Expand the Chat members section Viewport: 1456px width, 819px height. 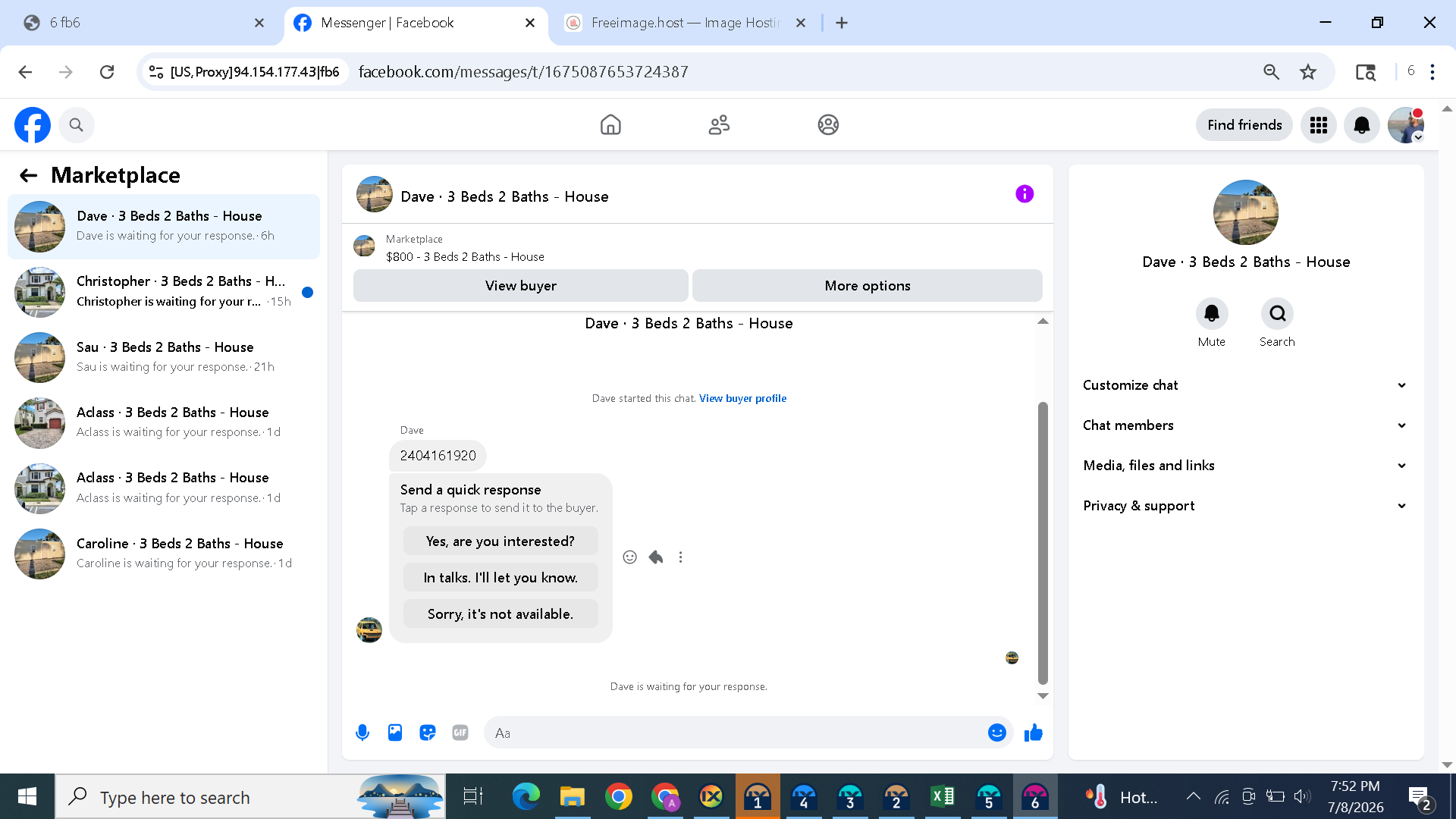point(1245,425)
